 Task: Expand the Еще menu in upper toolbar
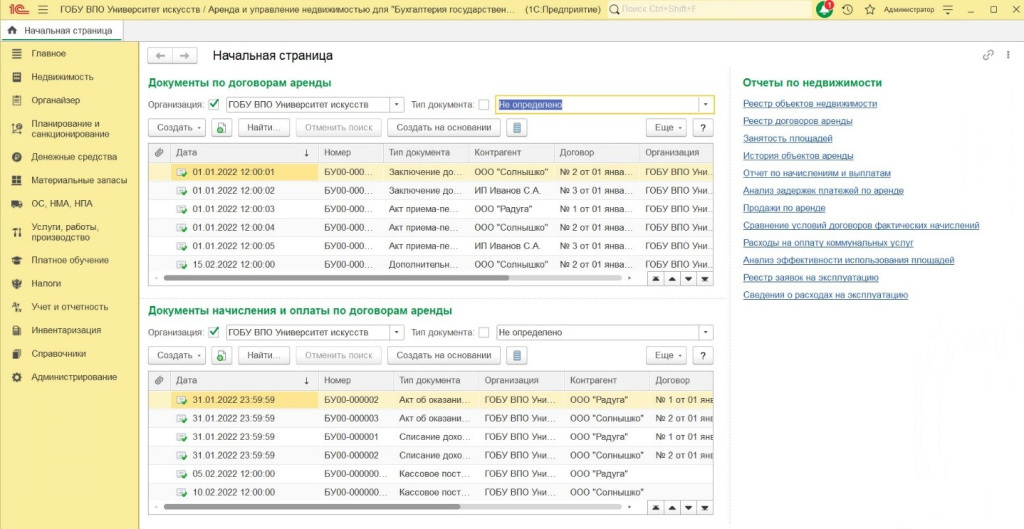pos(665,128)
